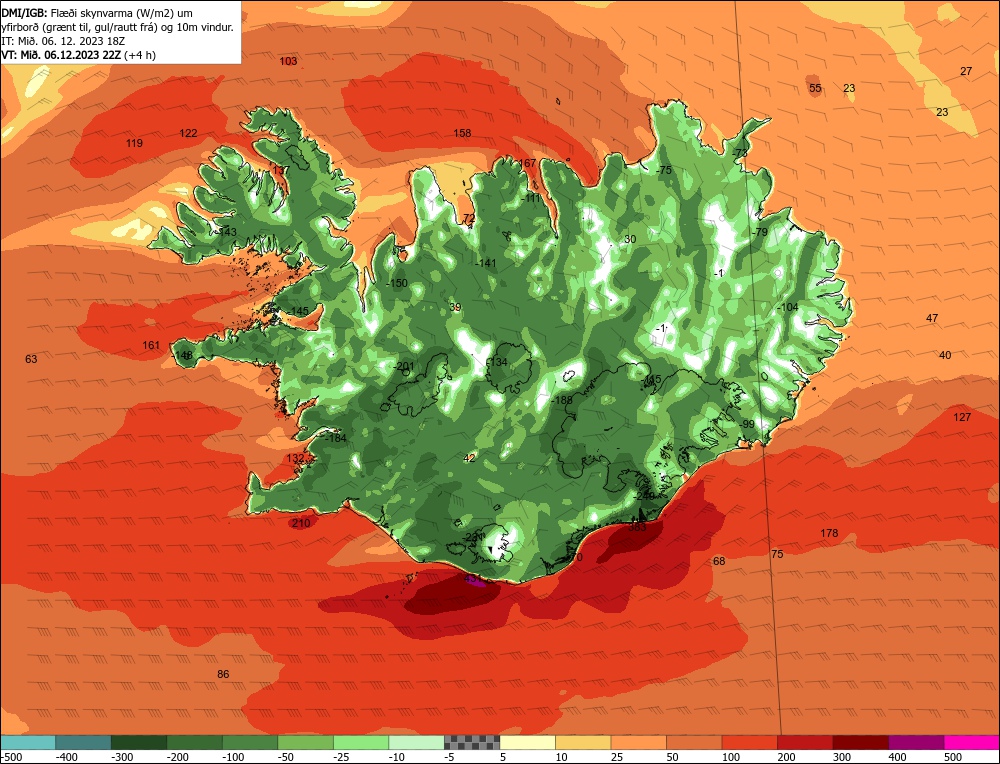The height and width of the screenshot is (764, 1000).
Task: Select the -104 value on the map
Action: click(x=788, y=307)
